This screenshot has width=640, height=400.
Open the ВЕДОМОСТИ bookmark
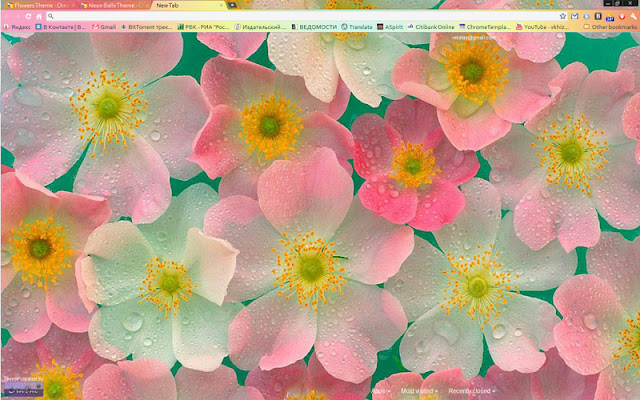tap(314, 27)
